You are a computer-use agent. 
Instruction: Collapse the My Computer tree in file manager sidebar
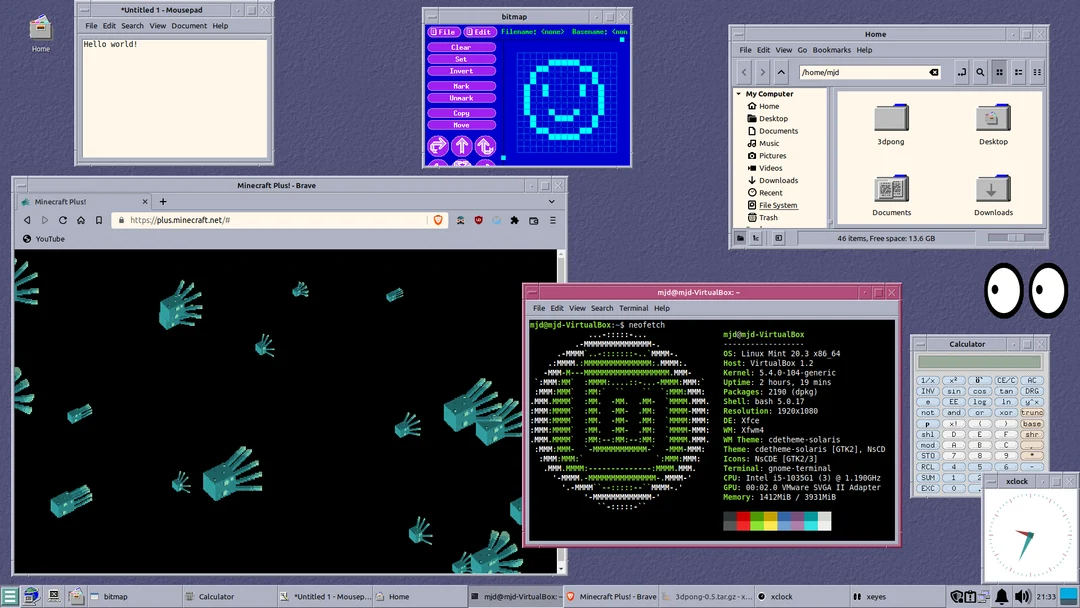click(x=738, y=94)
